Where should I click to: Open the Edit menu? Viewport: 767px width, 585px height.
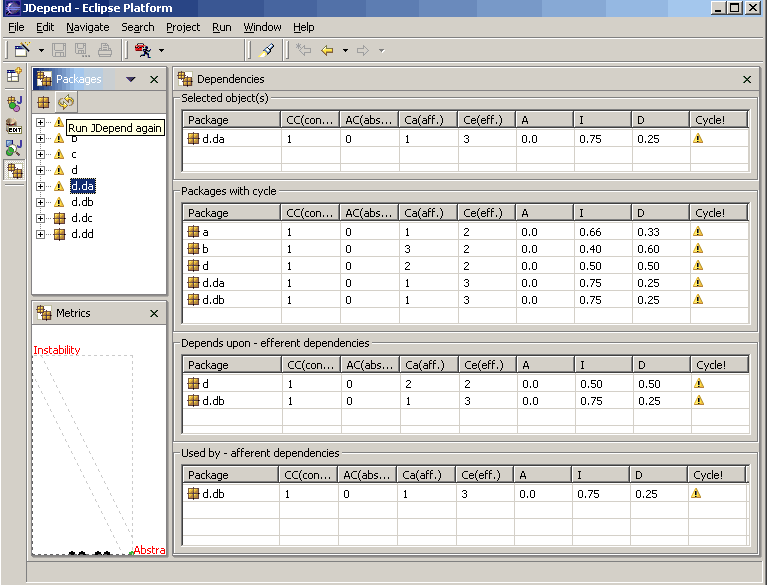(45, 27)
